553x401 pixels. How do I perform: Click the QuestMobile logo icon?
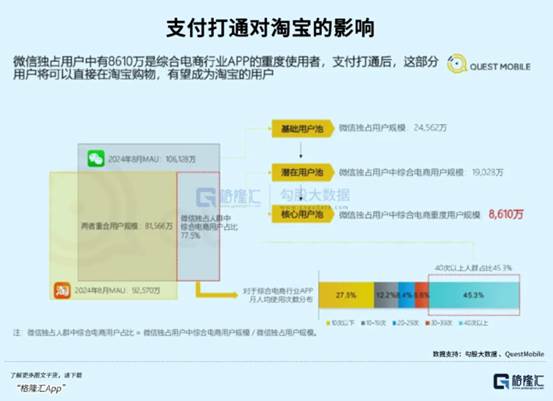tap(457, 64)
